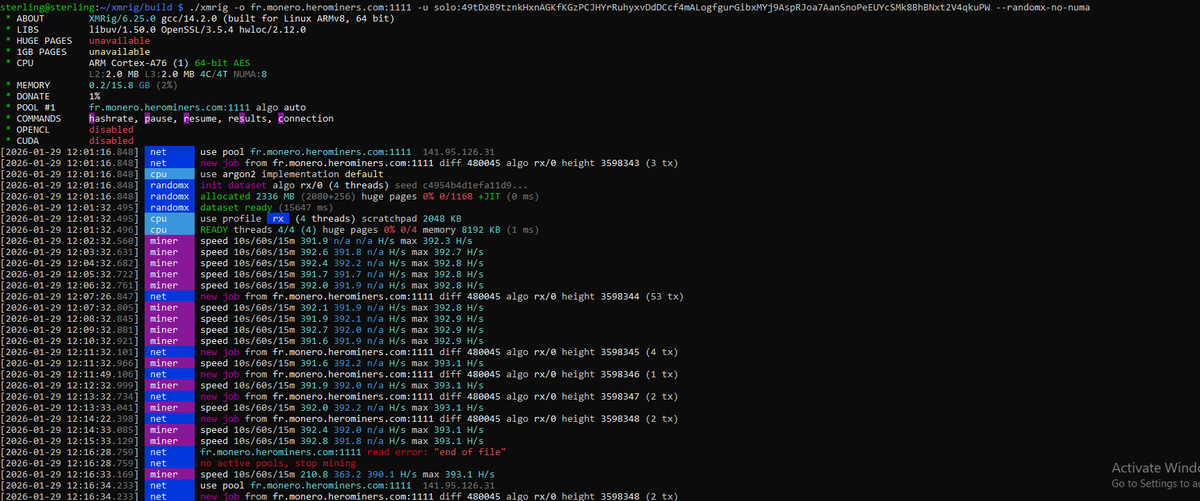Click 'unavailable' in the 1GB PAGES row
Viewport: 1200px width, 501px height.
tap(120, 51)
